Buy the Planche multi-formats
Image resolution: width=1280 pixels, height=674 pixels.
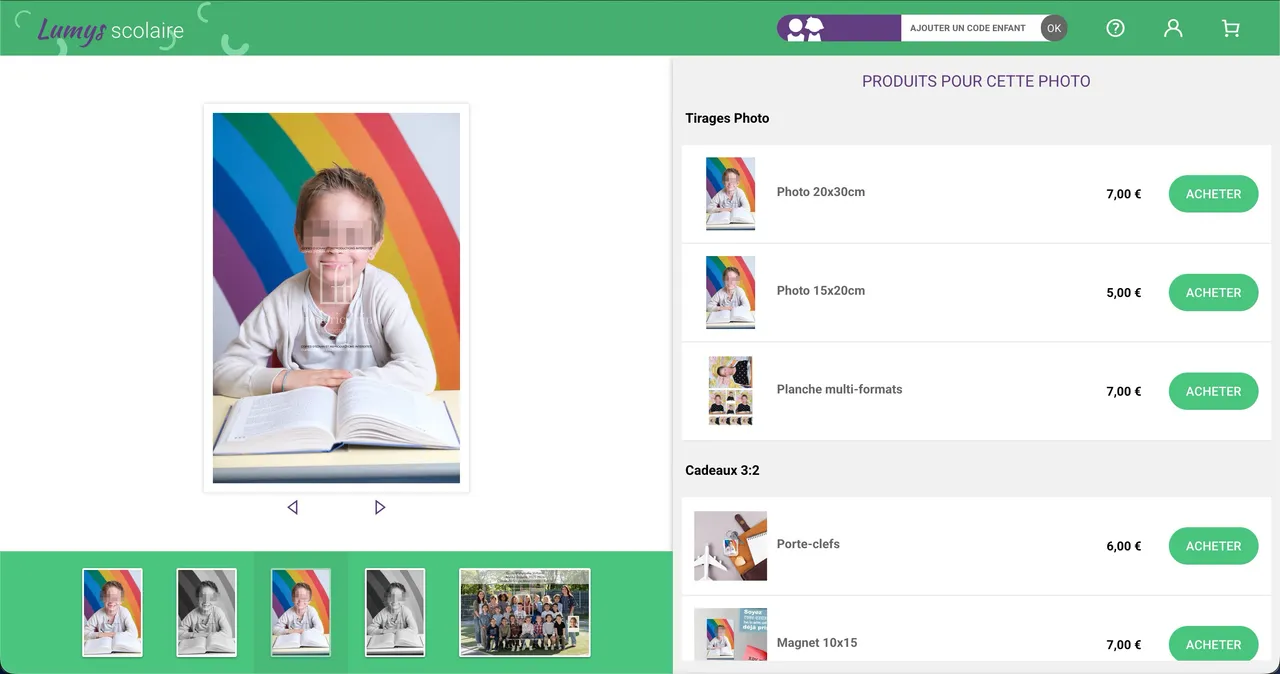(1213, 392)
